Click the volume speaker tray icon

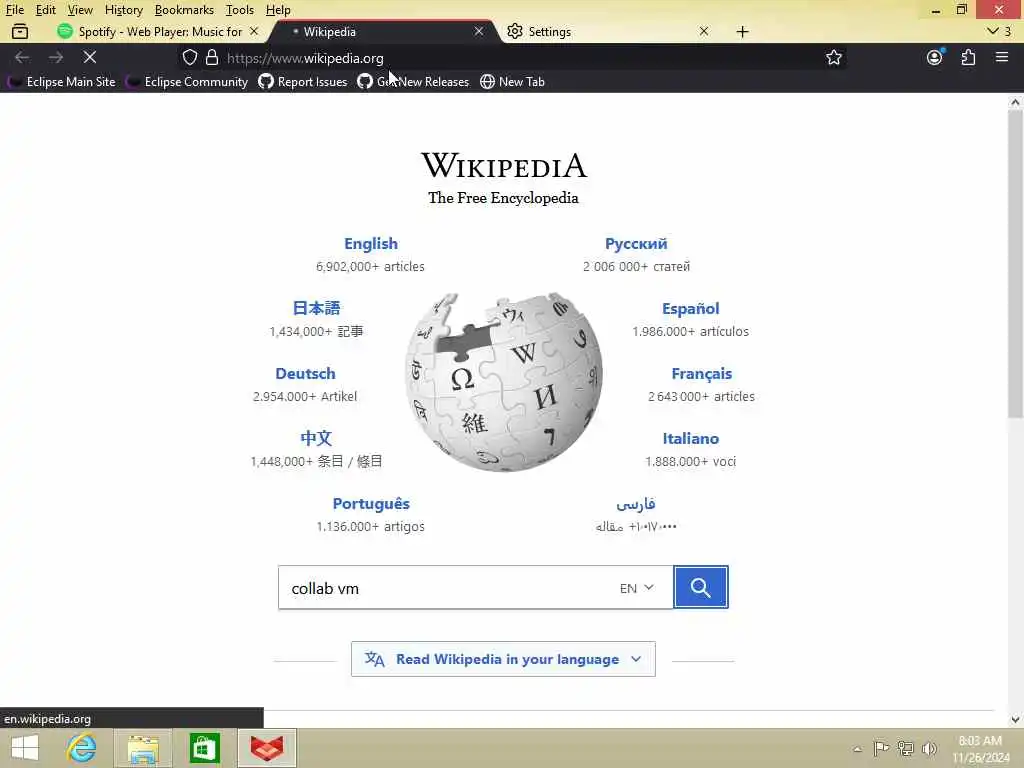coord(929,748)
